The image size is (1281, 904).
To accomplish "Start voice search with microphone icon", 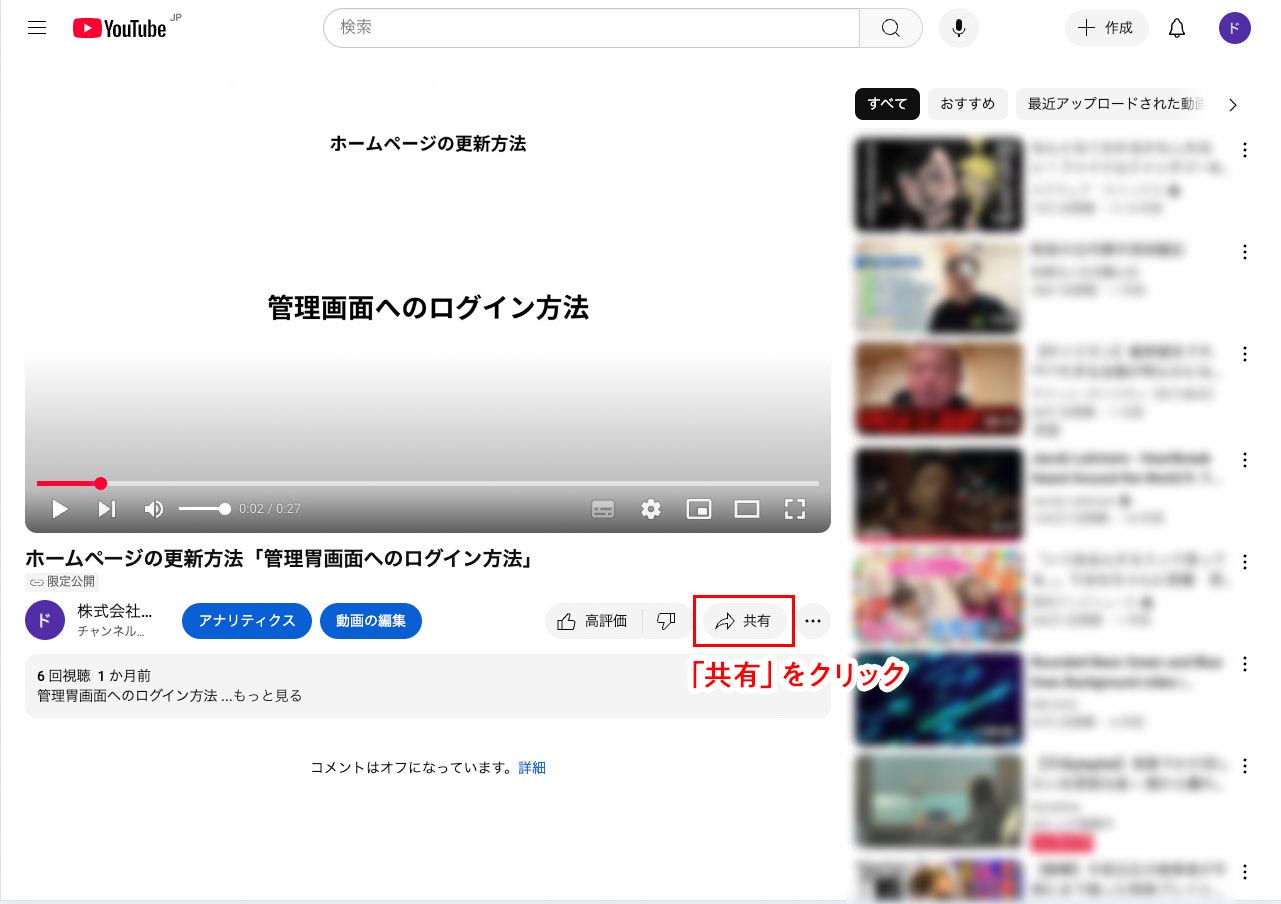I will tap(958, 28).
